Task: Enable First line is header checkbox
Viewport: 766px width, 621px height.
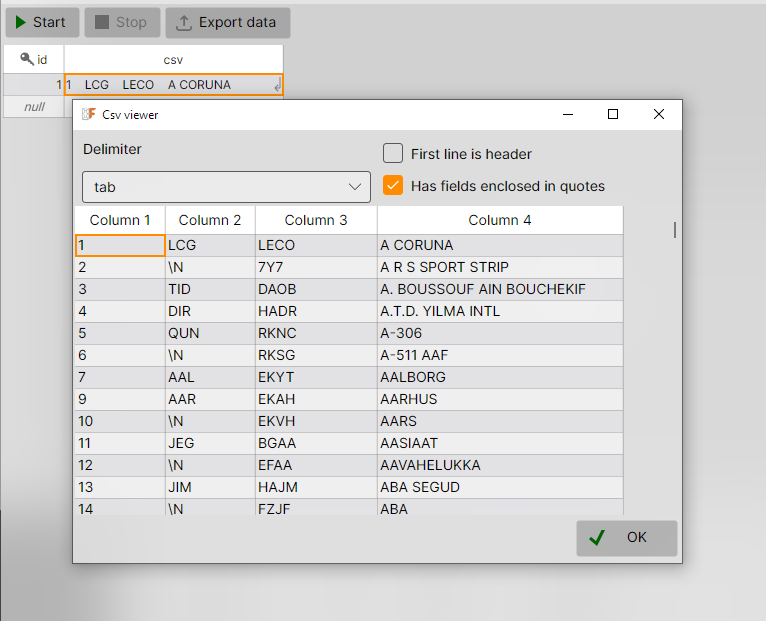Action: tap(393, 153)
